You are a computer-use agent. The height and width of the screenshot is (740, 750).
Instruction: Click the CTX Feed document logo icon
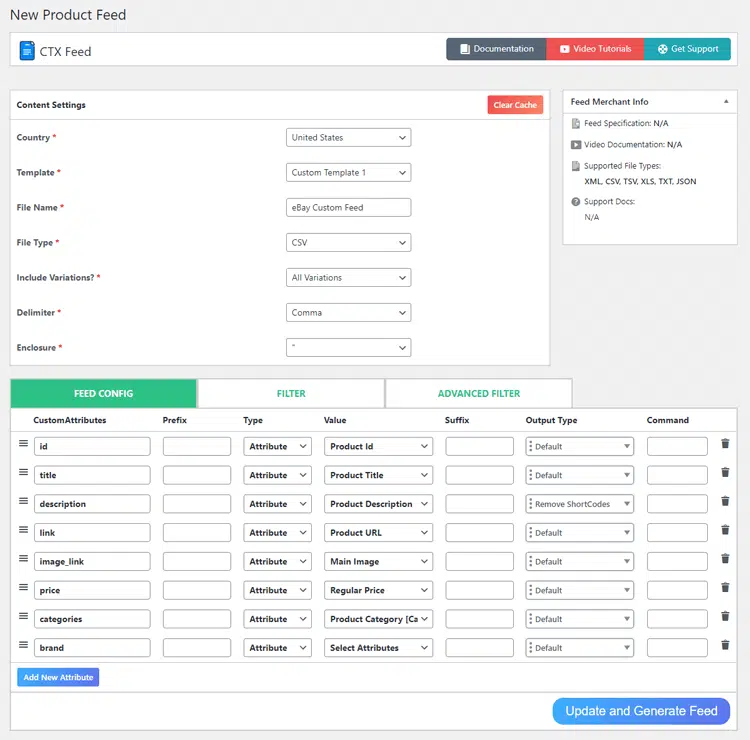click(27, 51)
